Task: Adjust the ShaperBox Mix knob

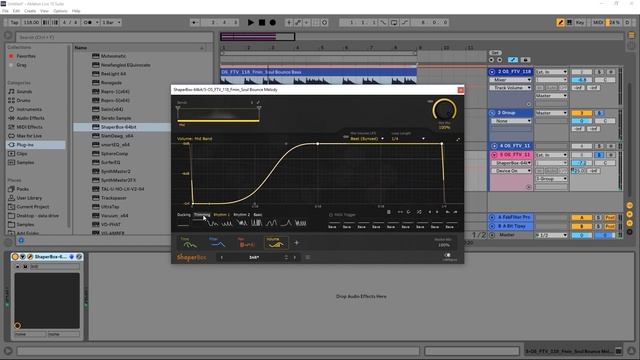Action: [444, 110]
